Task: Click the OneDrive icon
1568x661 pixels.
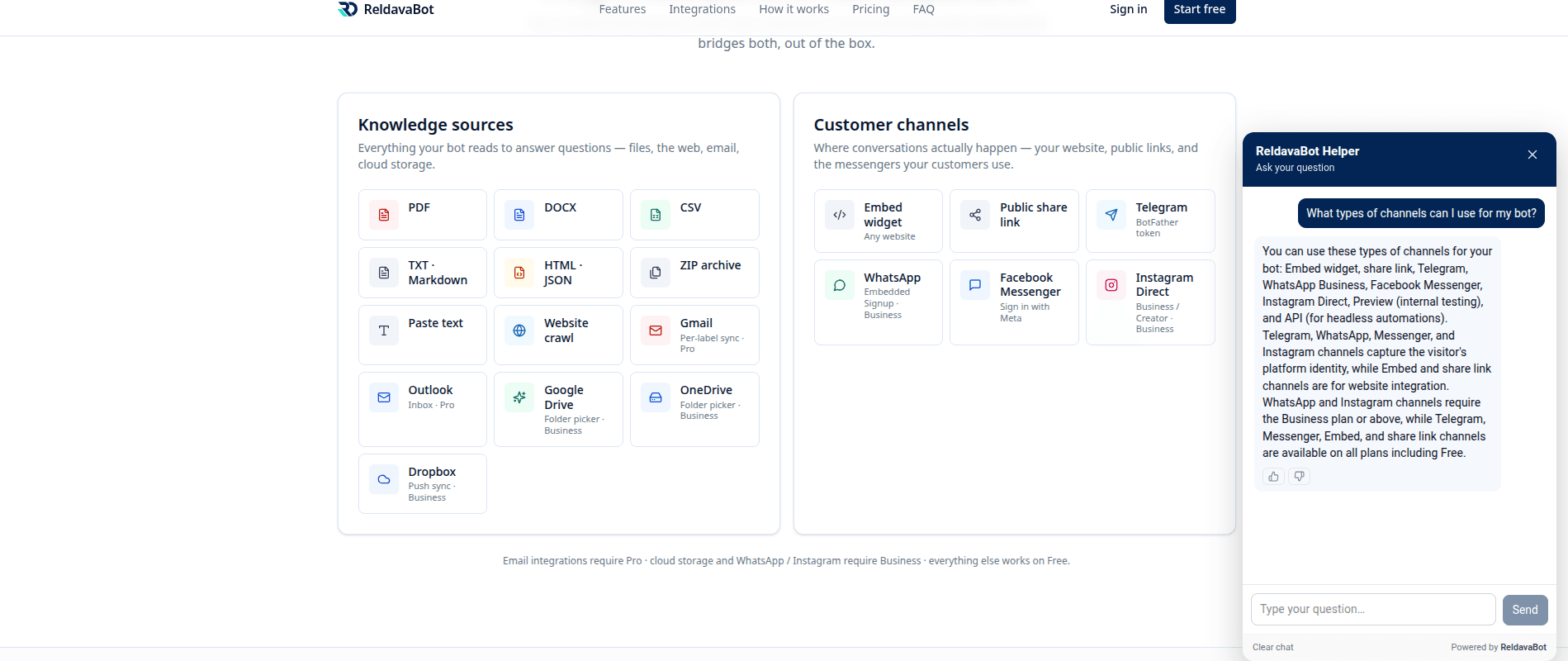Action: tap(656, 397)
